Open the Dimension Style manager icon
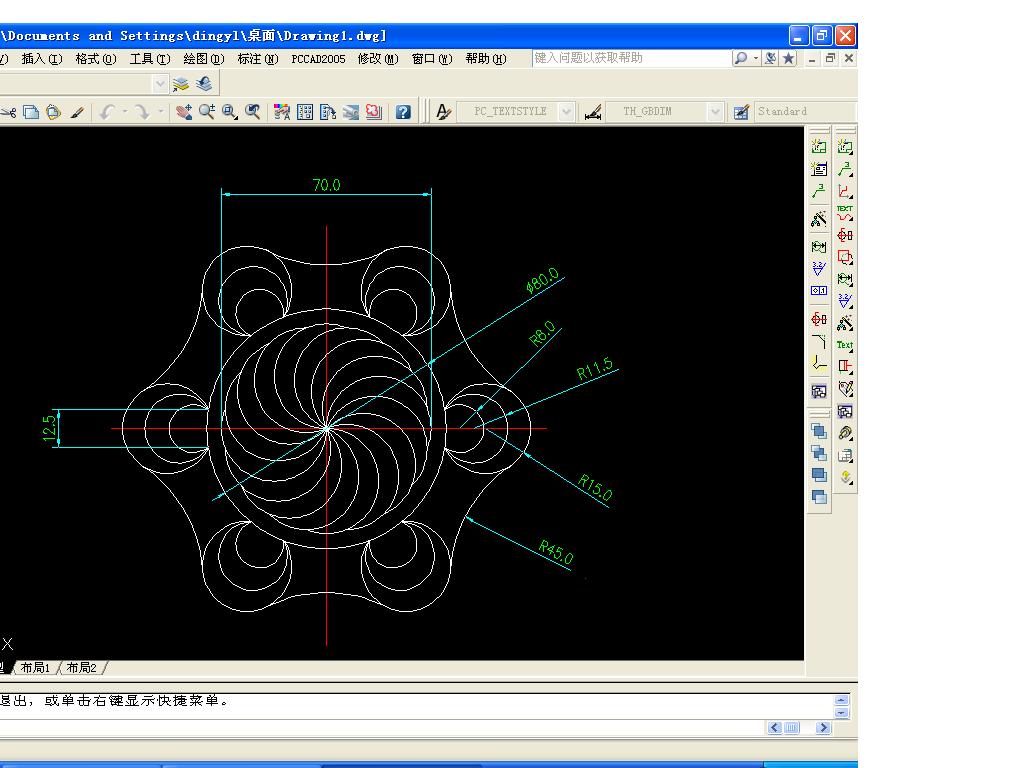The height and width of the screenshot is (768, 1024). click(593, 112)
